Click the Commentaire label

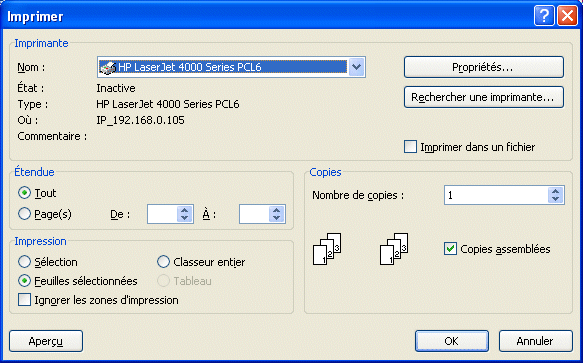(x=52, y=136)
